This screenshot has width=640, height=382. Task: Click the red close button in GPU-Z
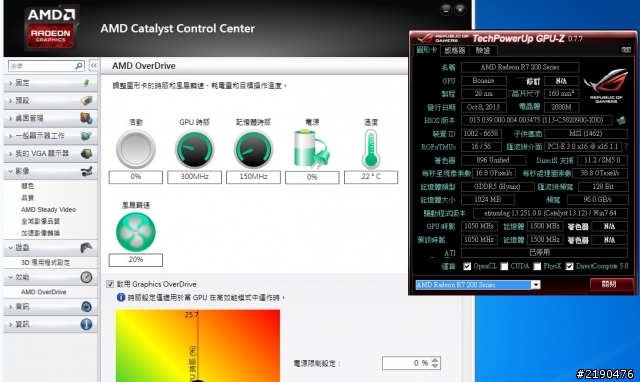pos(611,284)
